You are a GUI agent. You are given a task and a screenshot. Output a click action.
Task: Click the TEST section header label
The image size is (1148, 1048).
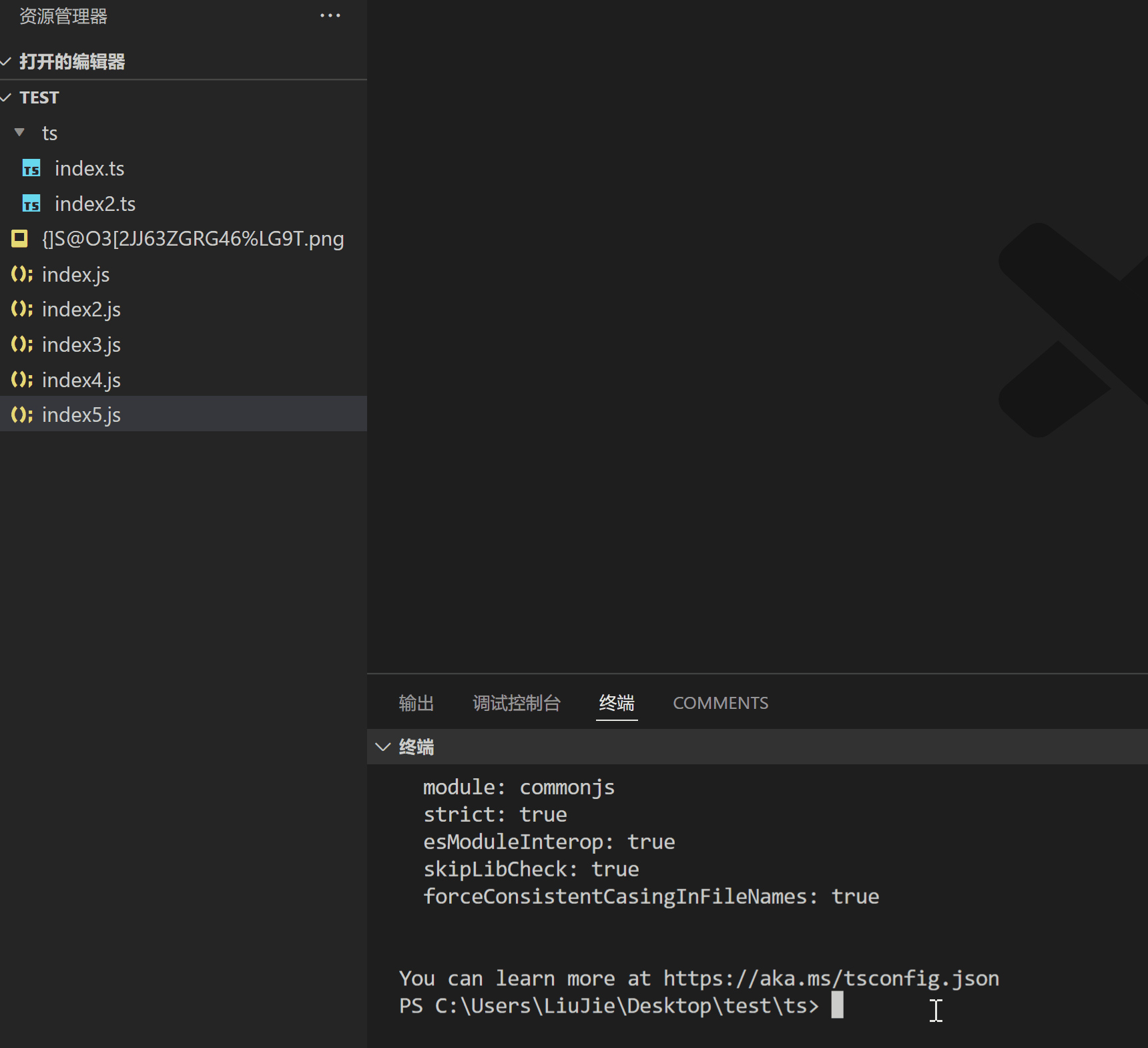pyautogui.click(x=39, y=97)
